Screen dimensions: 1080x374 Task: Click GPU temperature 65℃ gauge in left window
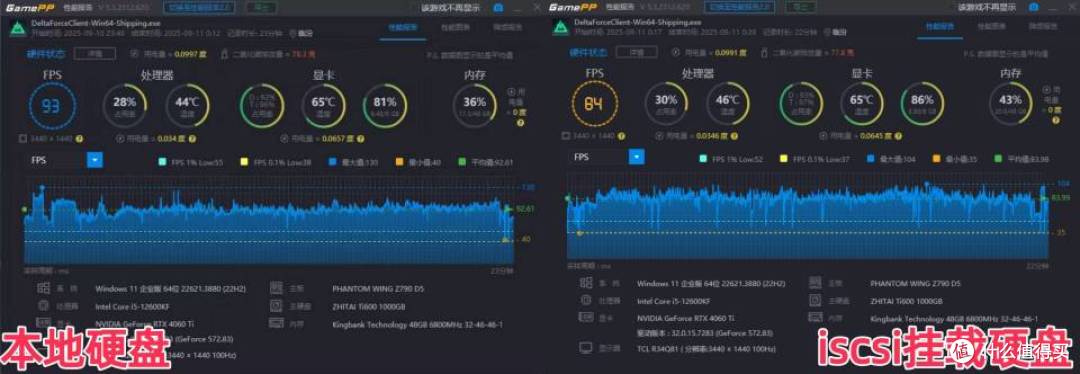pyautogui.click(x=323, y=105)
